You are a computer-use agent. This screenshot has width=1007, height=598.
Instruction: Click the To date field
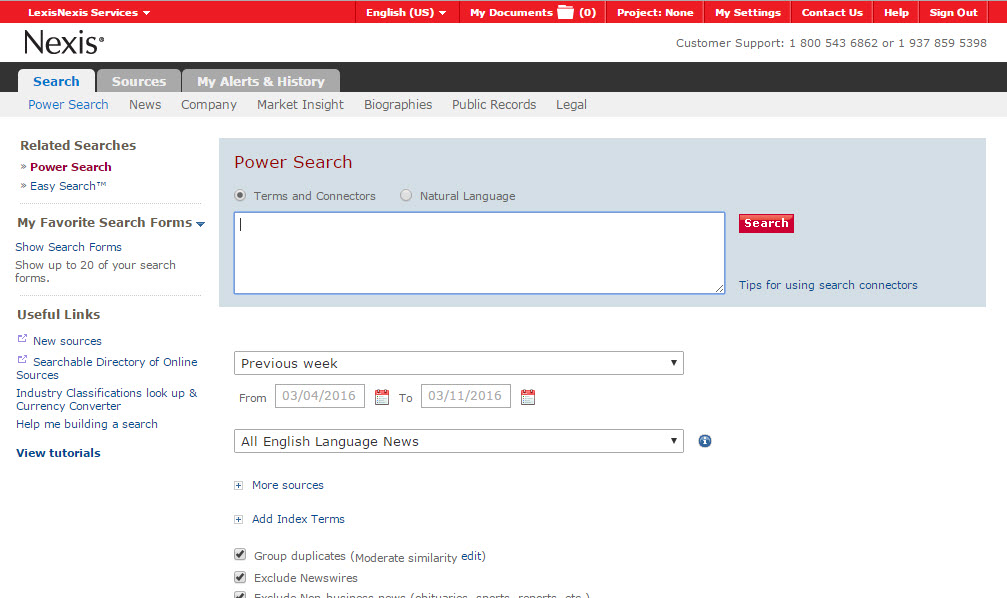pyautogui.click(x=466, y=396)
